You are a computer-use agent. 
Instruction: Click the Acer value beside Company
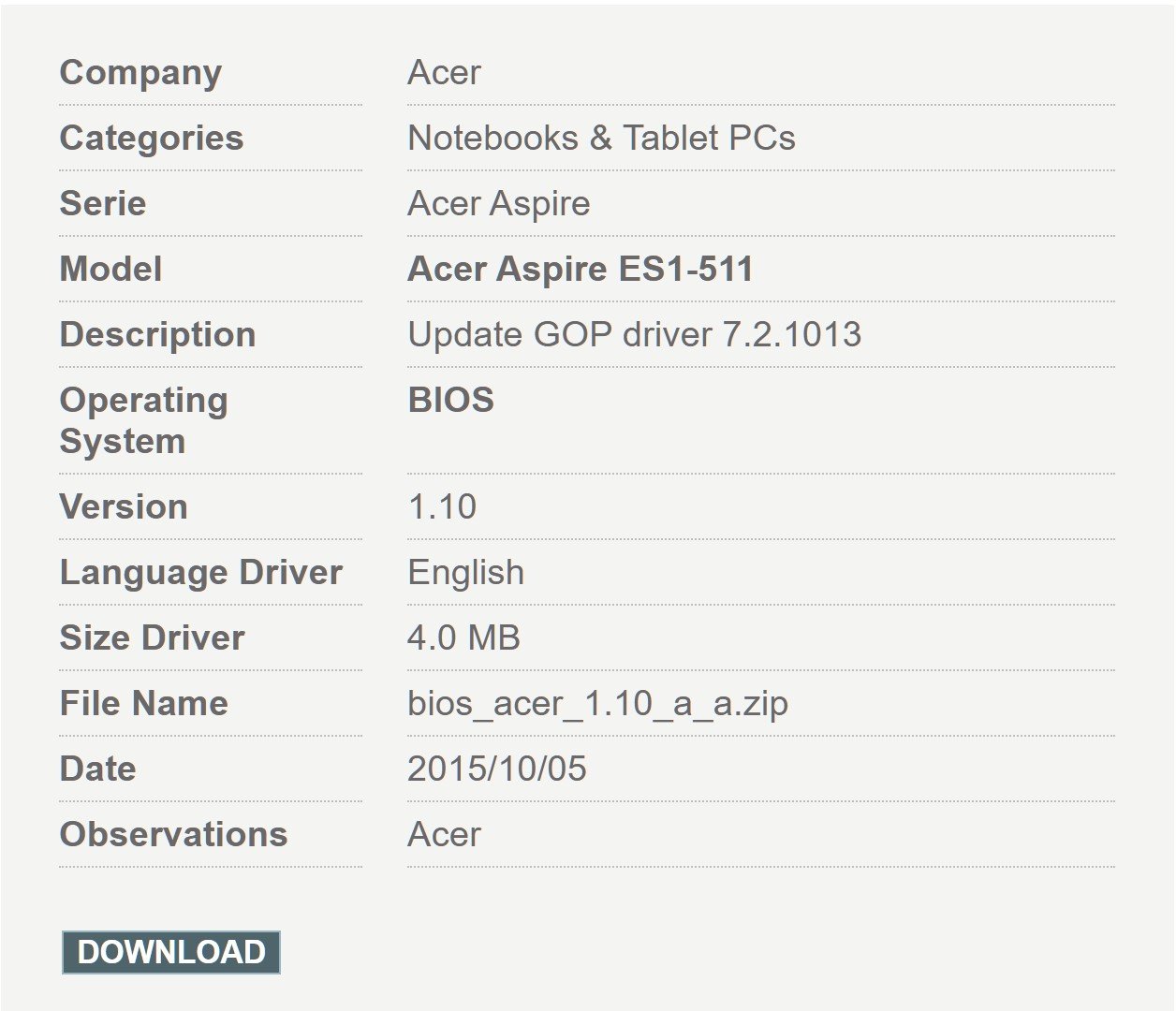tap(444, 72)
